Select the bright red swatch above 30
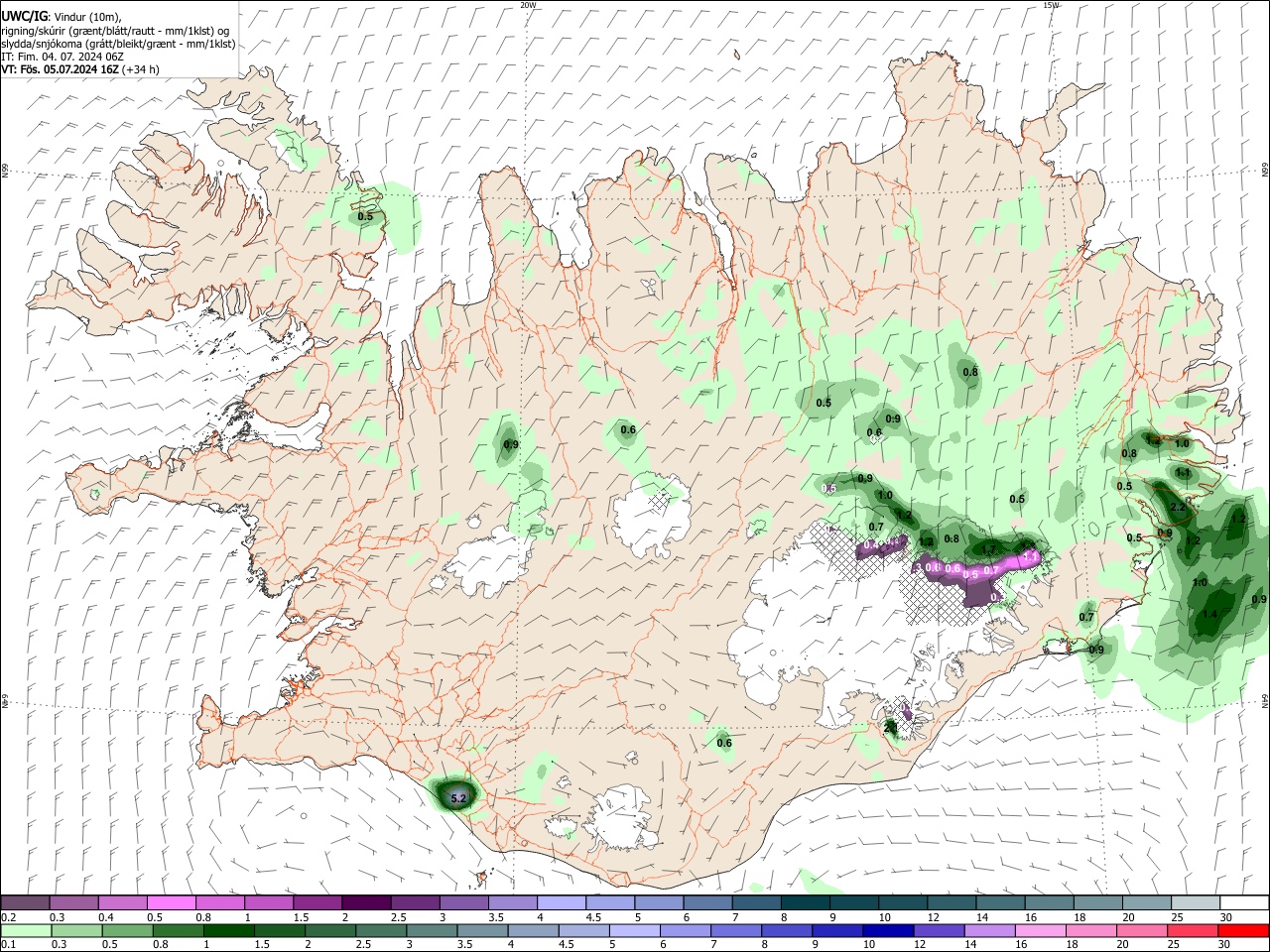 1242,930
